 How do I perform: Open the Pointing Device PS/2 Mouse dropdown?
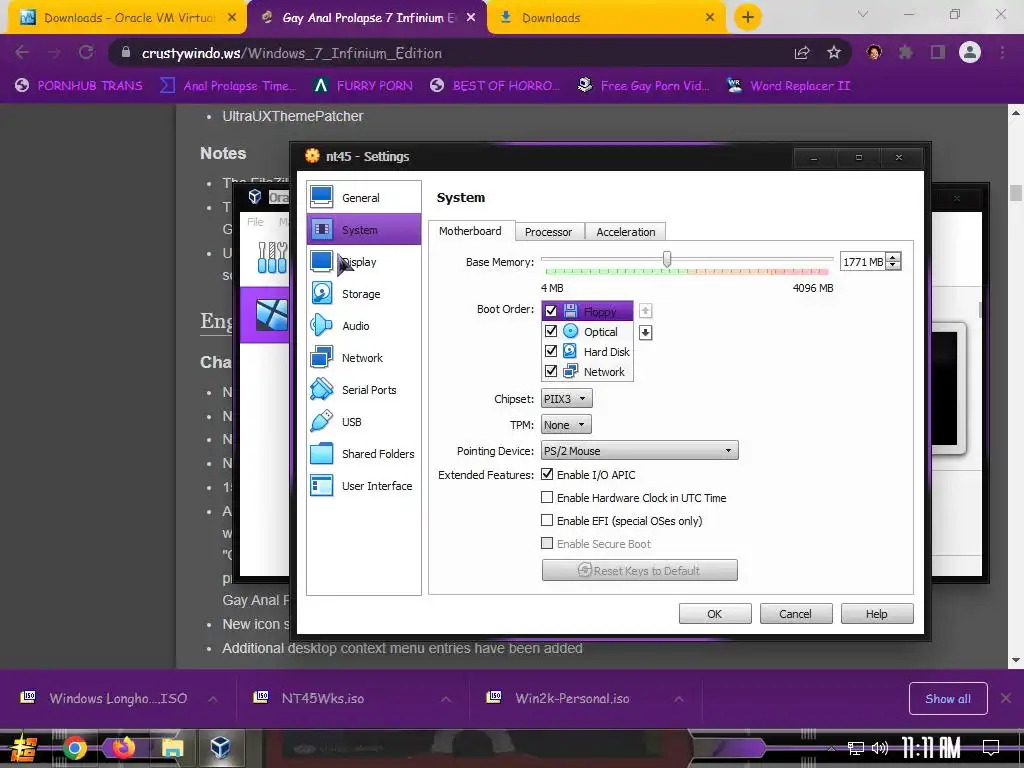pyautogui.click(x=640, y=451)
